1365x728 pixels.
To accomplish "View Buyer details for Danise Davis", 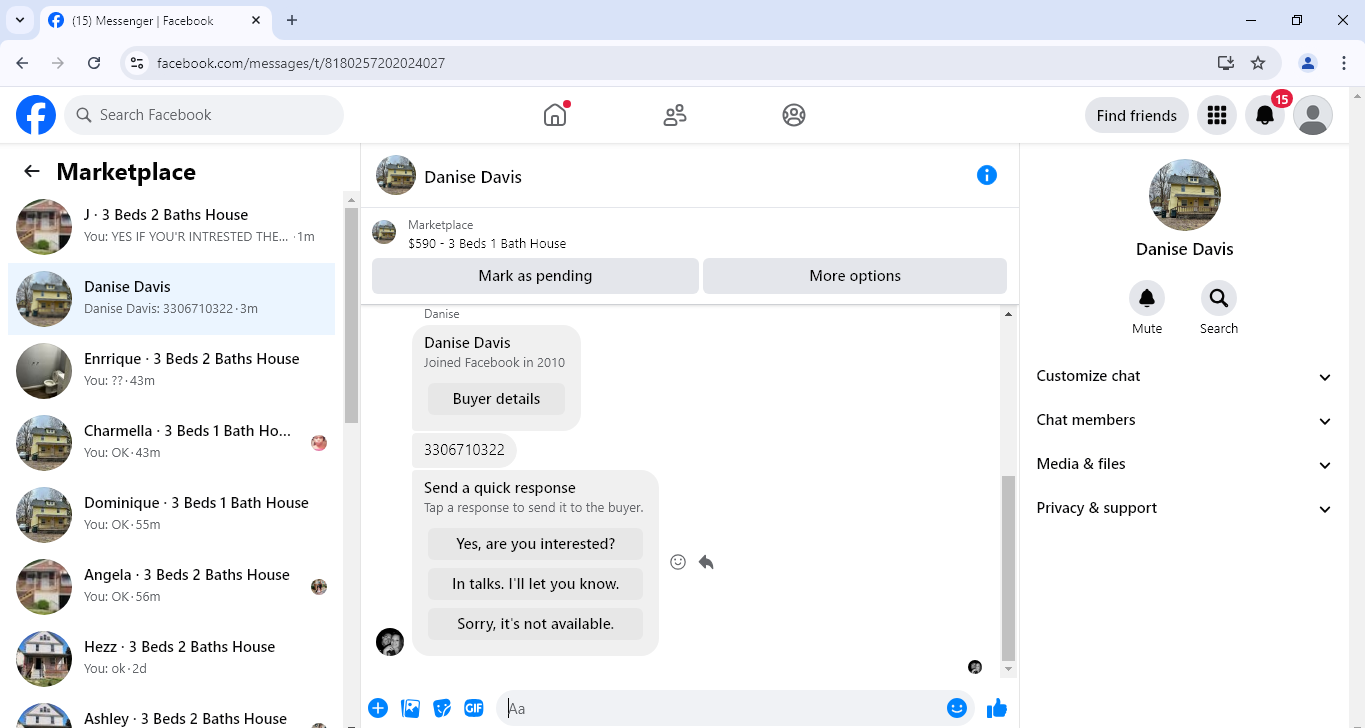I will [x=496, y=399].
